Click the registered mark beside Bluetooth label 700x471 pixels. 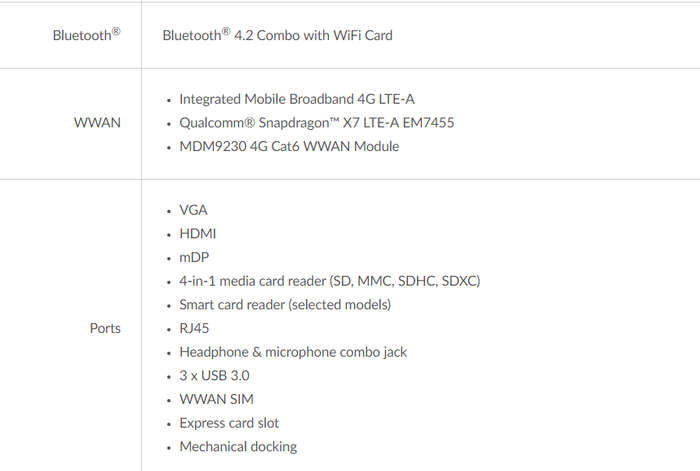116,31
